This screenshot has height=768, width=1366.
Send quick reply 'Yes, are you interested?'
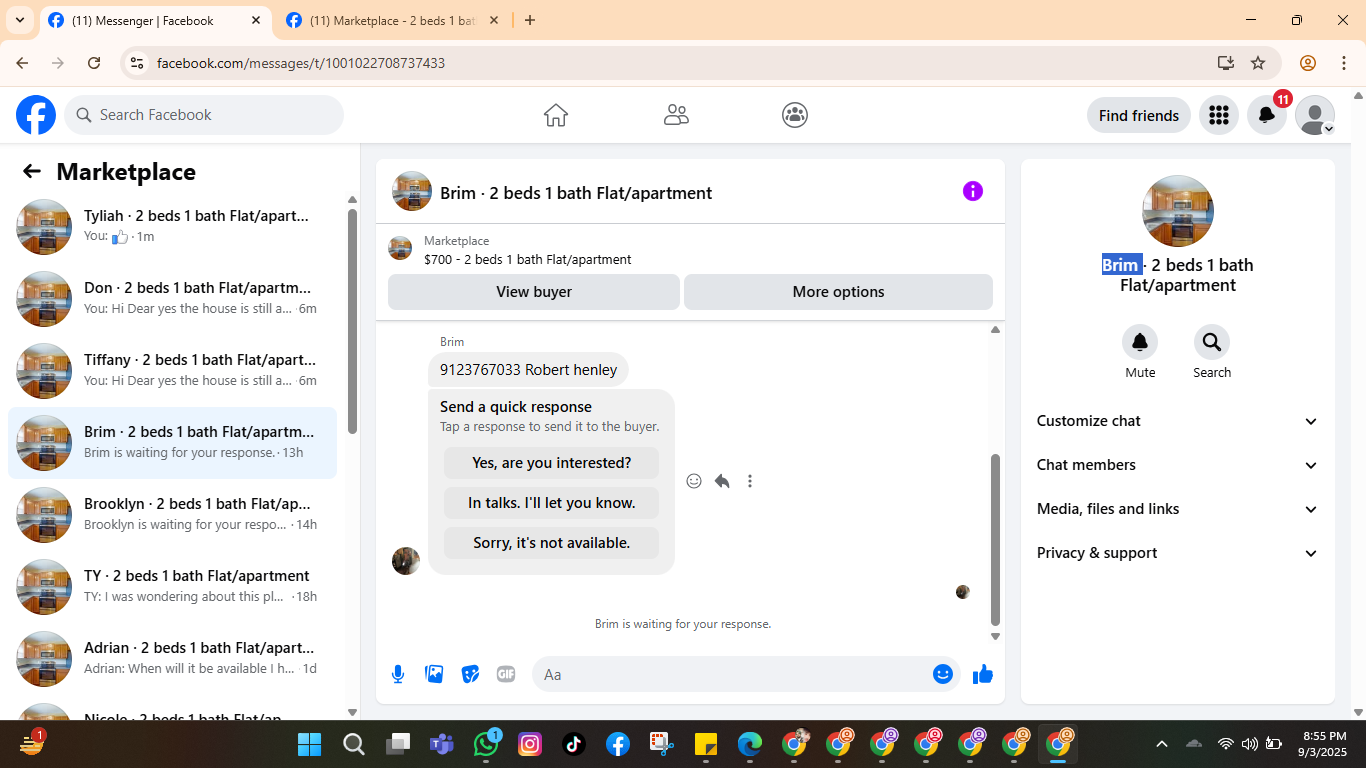click(552, 463)
